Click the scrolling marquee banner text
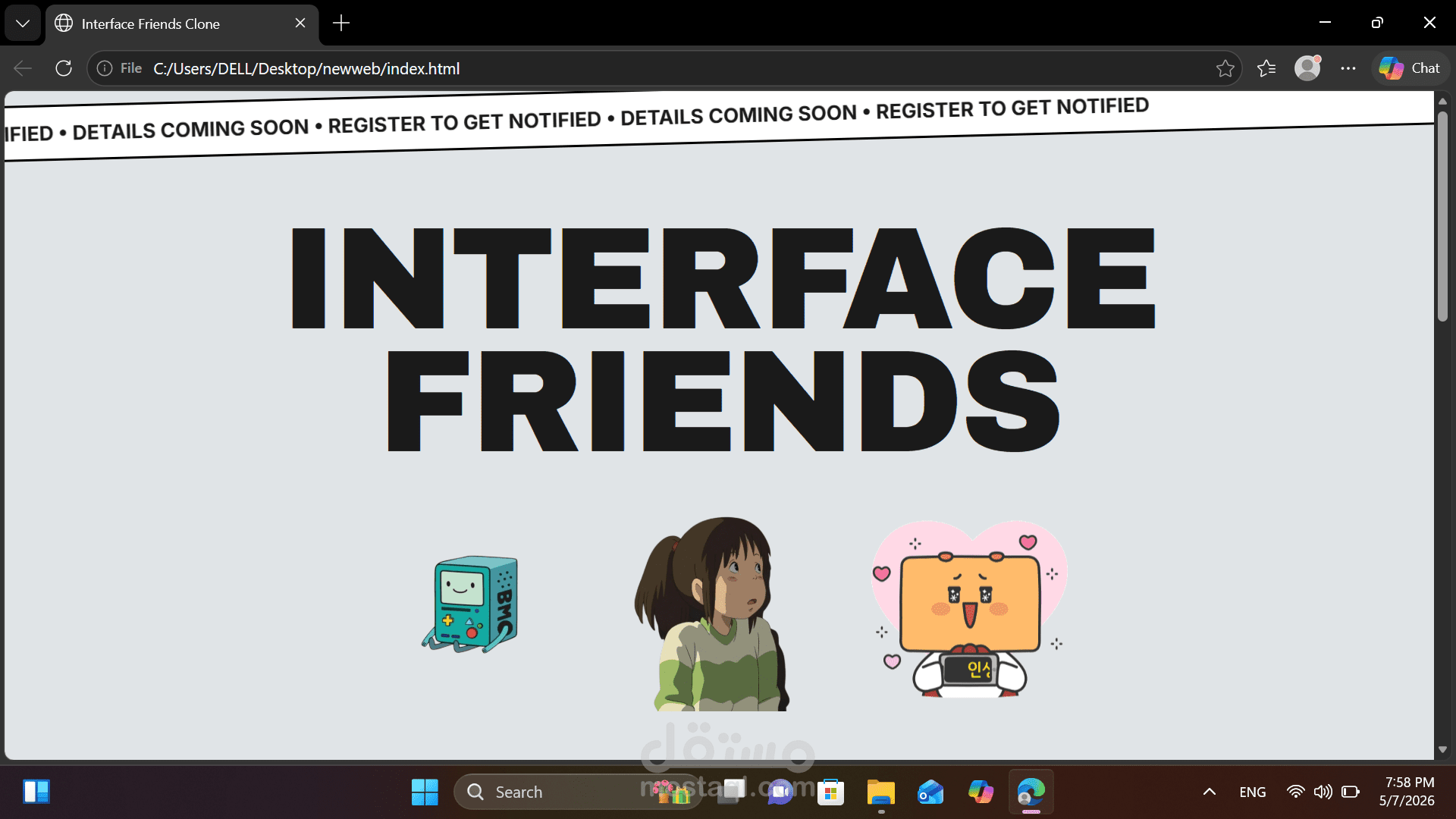Viewport: 1456px width, 819px height. (x=576, y=120)
